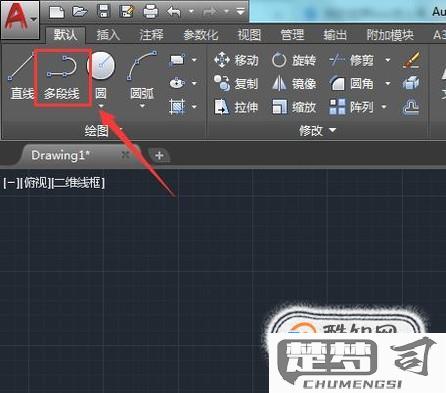
Task: Open the Annotate (注释) ribbon tab
Action: [151, 35]
